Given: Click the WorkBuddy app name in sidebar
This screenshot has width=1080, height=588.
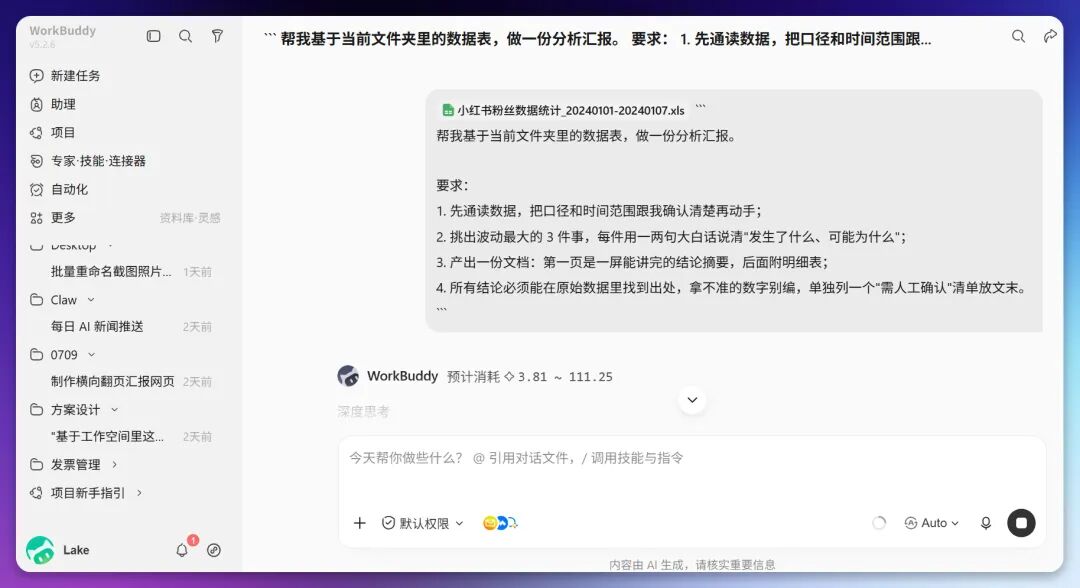Looking at the screenshot, I should [x=63, y=30].
